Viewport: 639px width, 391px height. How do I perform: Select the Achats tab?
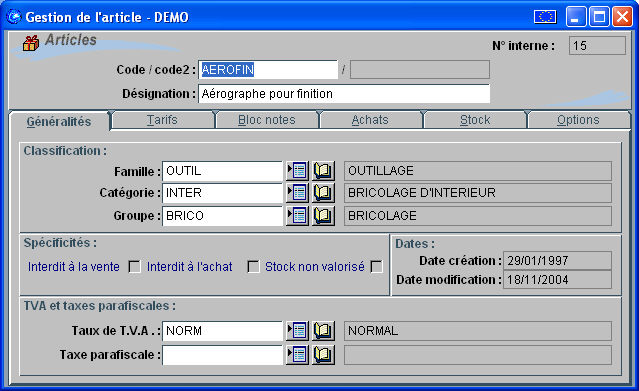[x=370, y=120]
